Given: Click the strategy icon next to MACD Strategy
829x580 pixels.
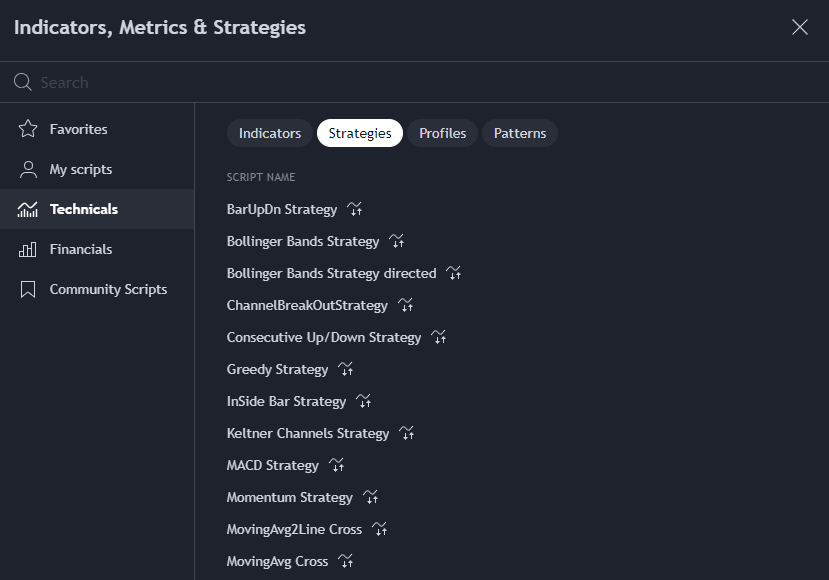Looking at the screenshot, I should pos(337,465).
